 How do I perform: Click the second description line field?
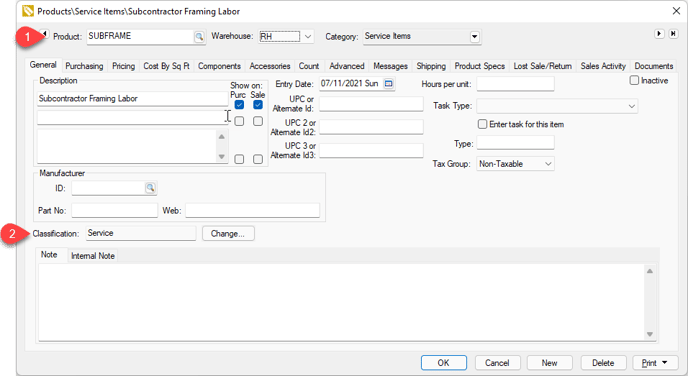point(132,118)
